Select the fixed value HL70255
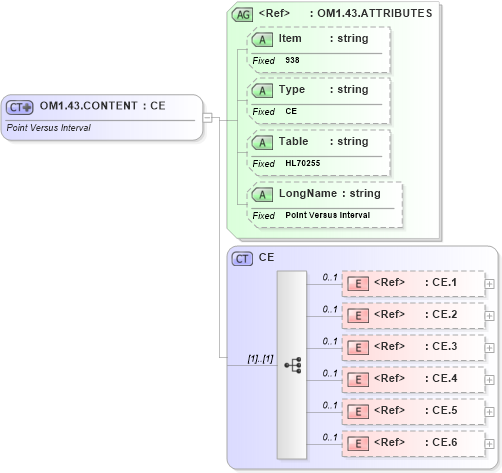This screenshot has height=473, width=502. click(302, 163)
